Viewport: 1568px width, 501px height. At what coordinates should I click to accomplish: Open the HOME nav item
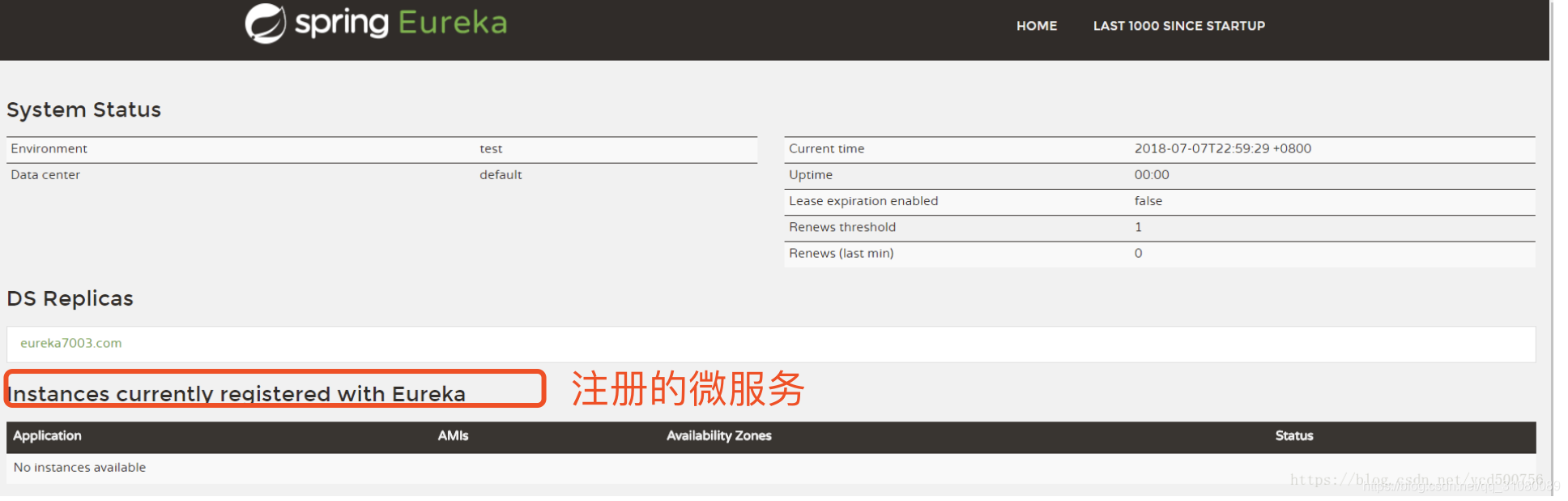click(x=1037, y=26)
